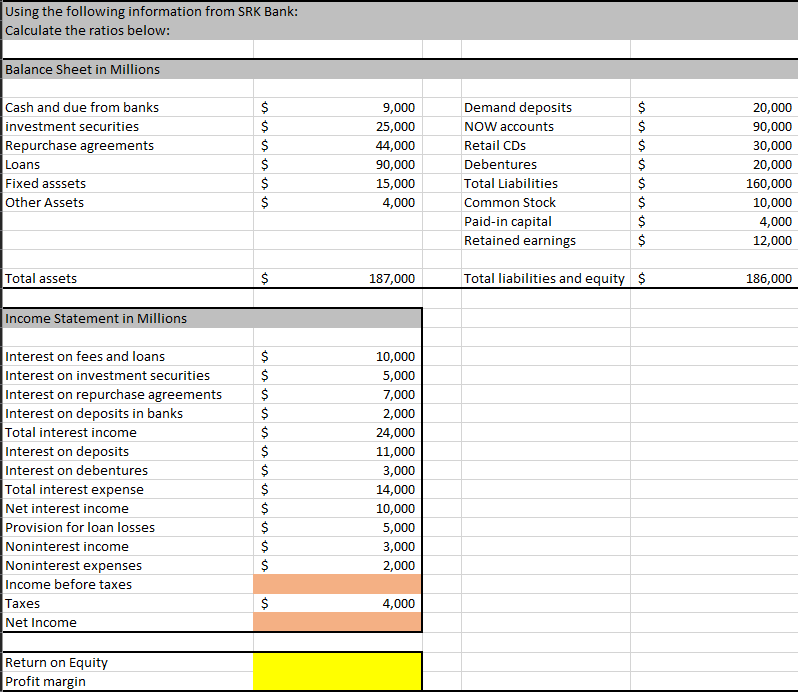Click the 4,000 Other Assets value

point(338,203)
